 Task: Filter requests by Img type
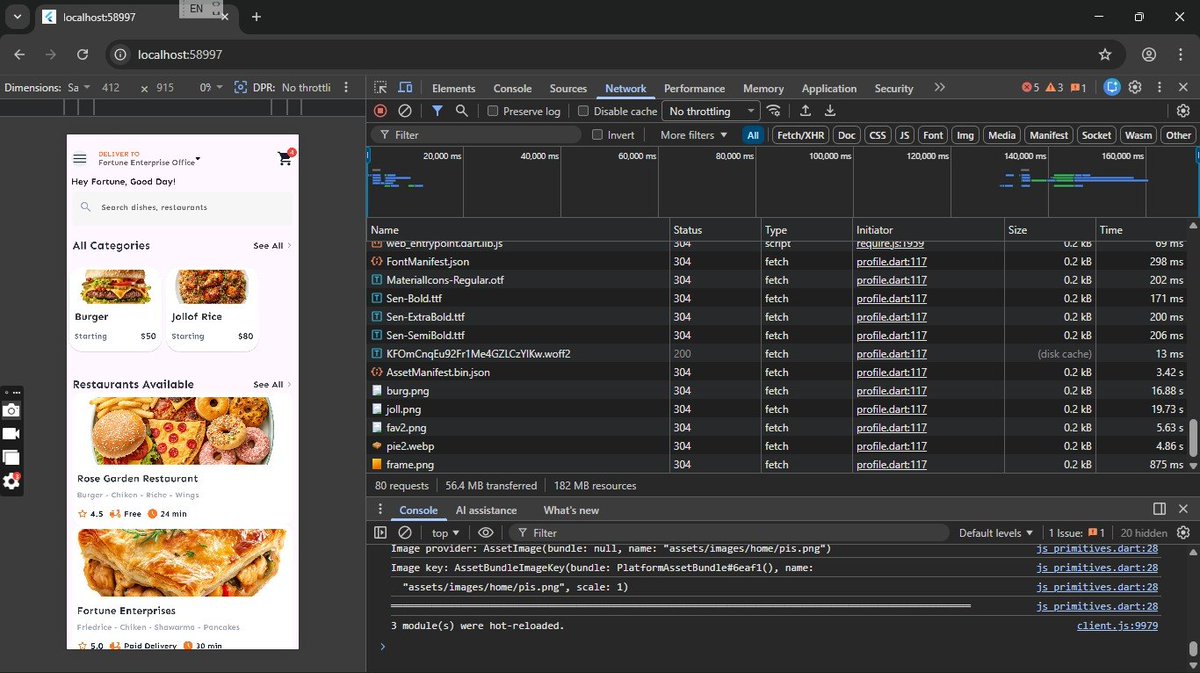(x=965, y=135)
